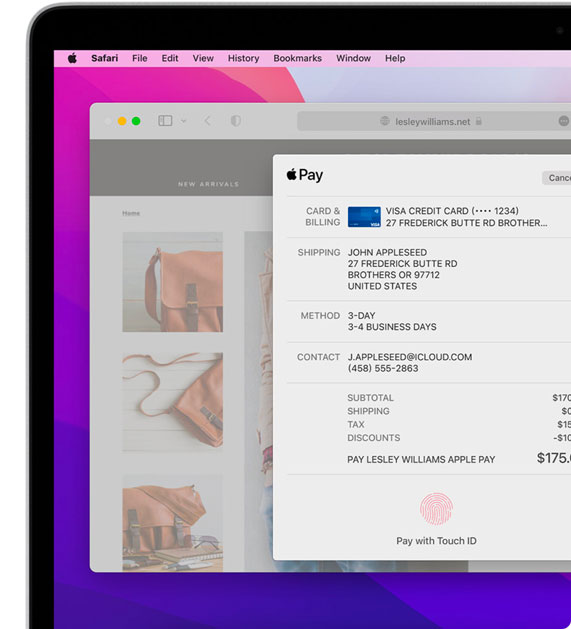Open the privacy shield report icon

236,121
